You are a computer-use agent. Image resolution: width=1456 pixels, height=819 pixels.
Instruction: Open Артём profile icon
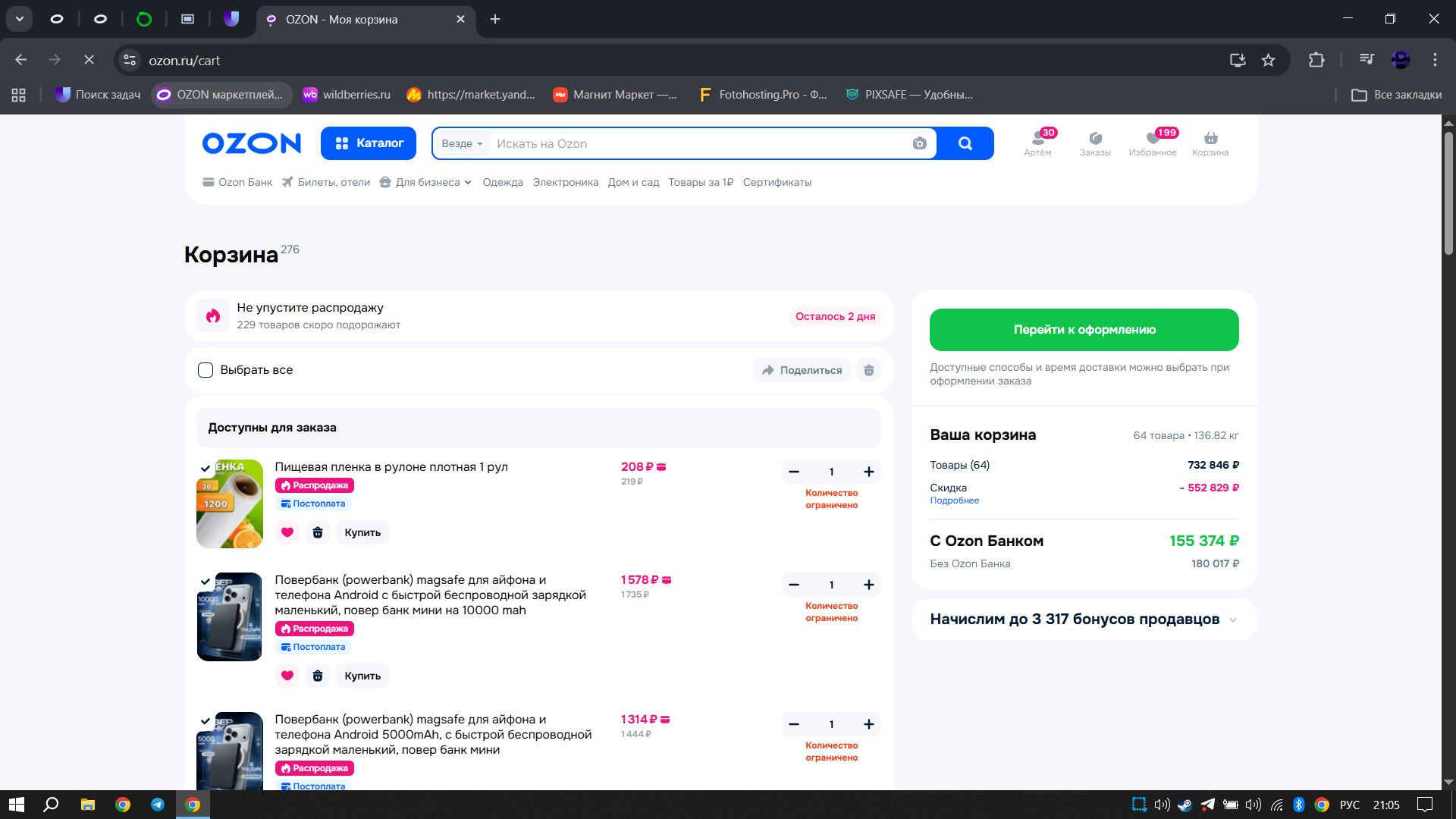click(x=1037, y=139)
